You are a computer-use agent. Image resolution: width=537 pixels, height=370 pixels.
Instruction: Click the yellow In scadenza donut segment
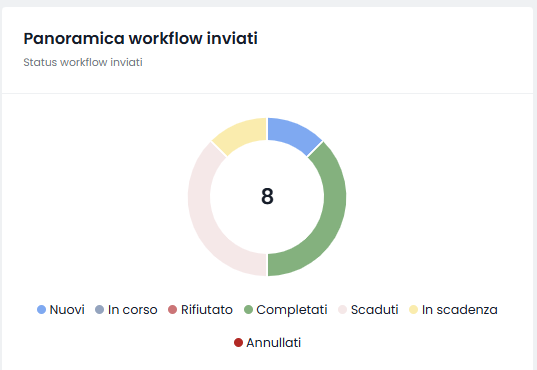pyautogui.click(x=242, y=135)
